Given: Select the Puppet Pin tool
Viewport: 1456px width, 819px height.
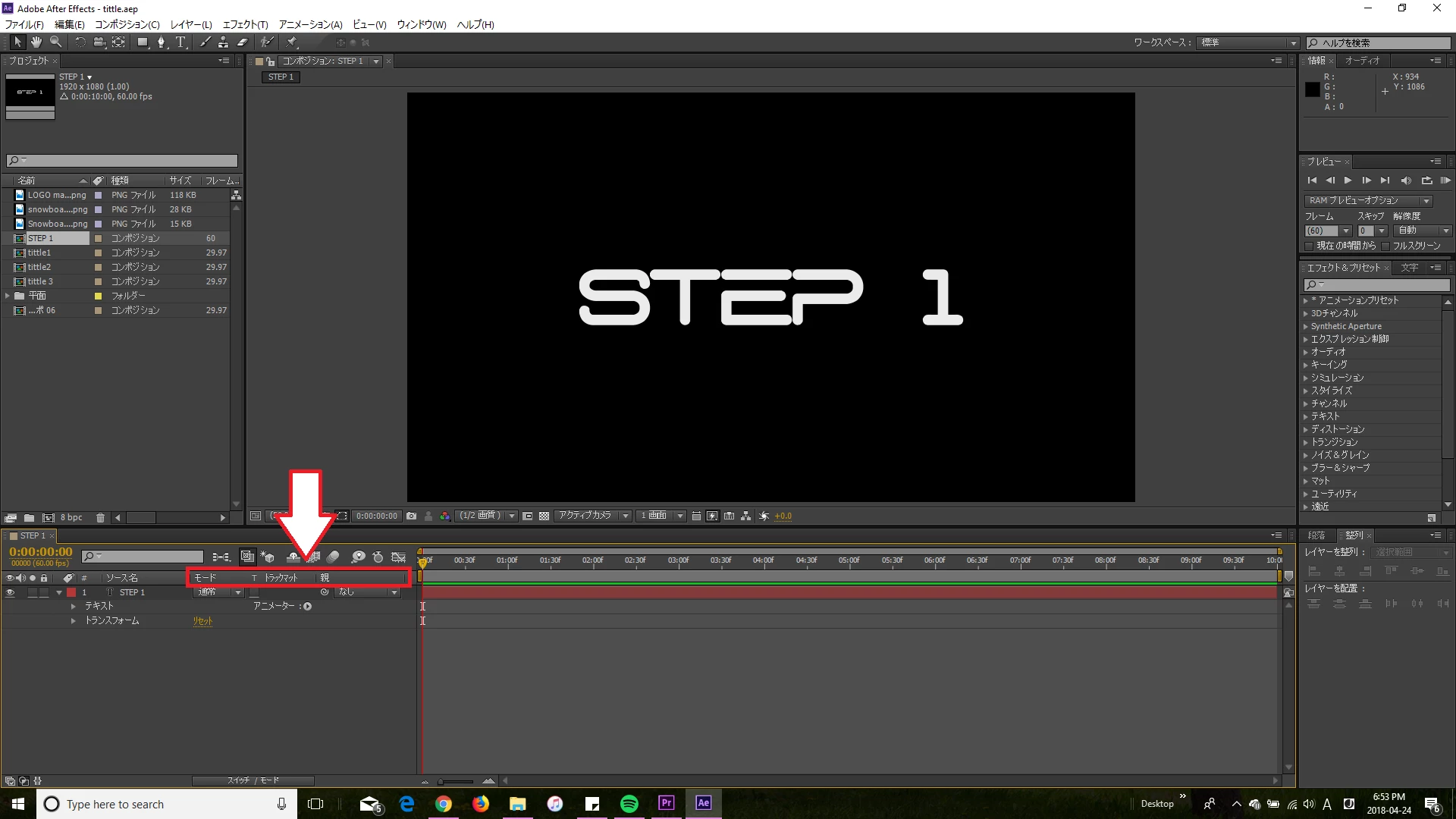Looking at the screenshot, I should [292, 42].
